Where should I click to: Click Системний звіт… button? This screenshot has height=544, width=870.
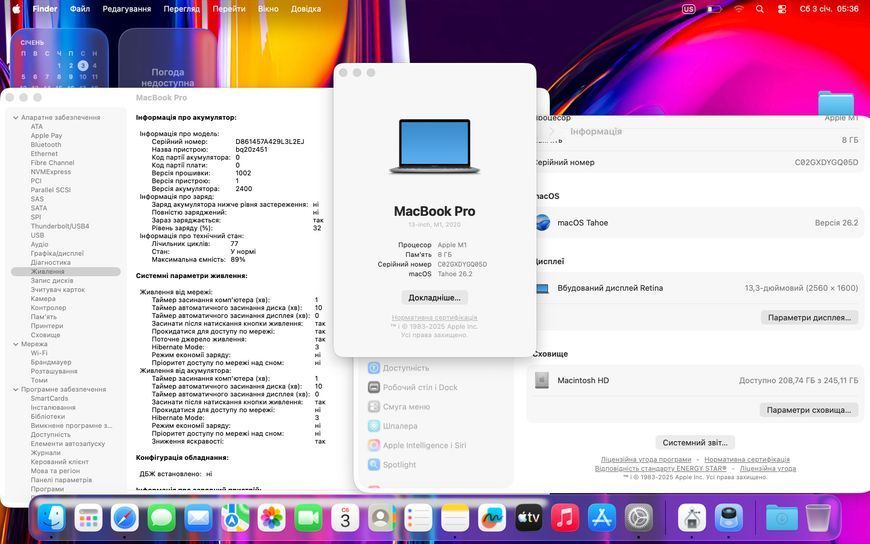point(695,442)
